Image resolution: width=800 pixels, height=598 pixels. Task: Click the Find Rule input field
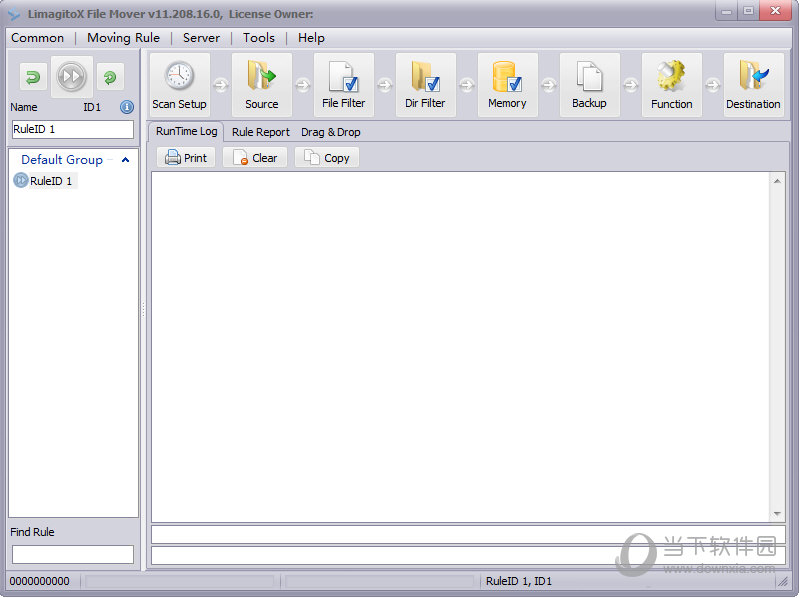(x=72, y=554)
